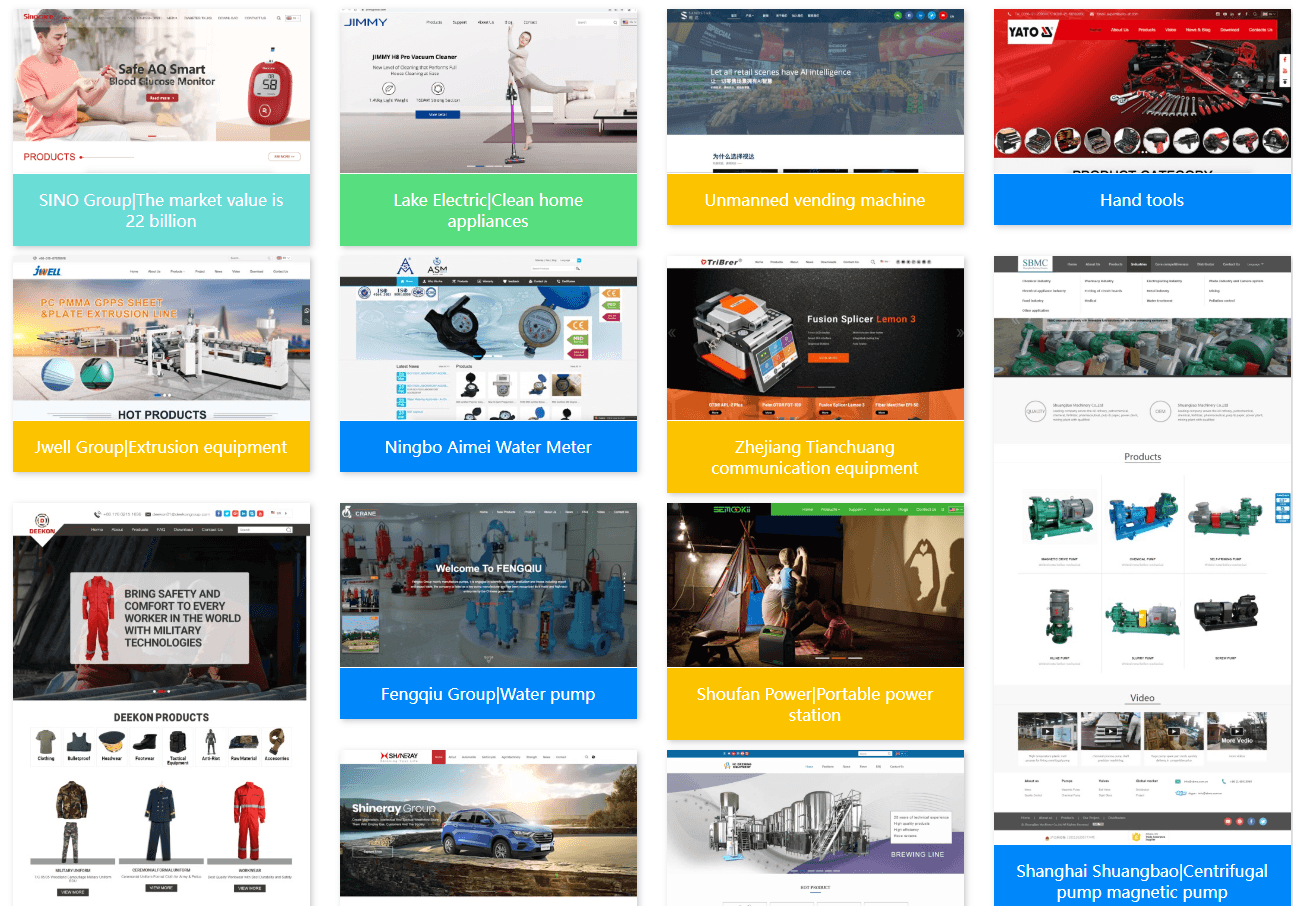Open the JIMMY vacuum cleaner website thumbnail
Screen dimensions: 1293x906
[x=488, y=92]
